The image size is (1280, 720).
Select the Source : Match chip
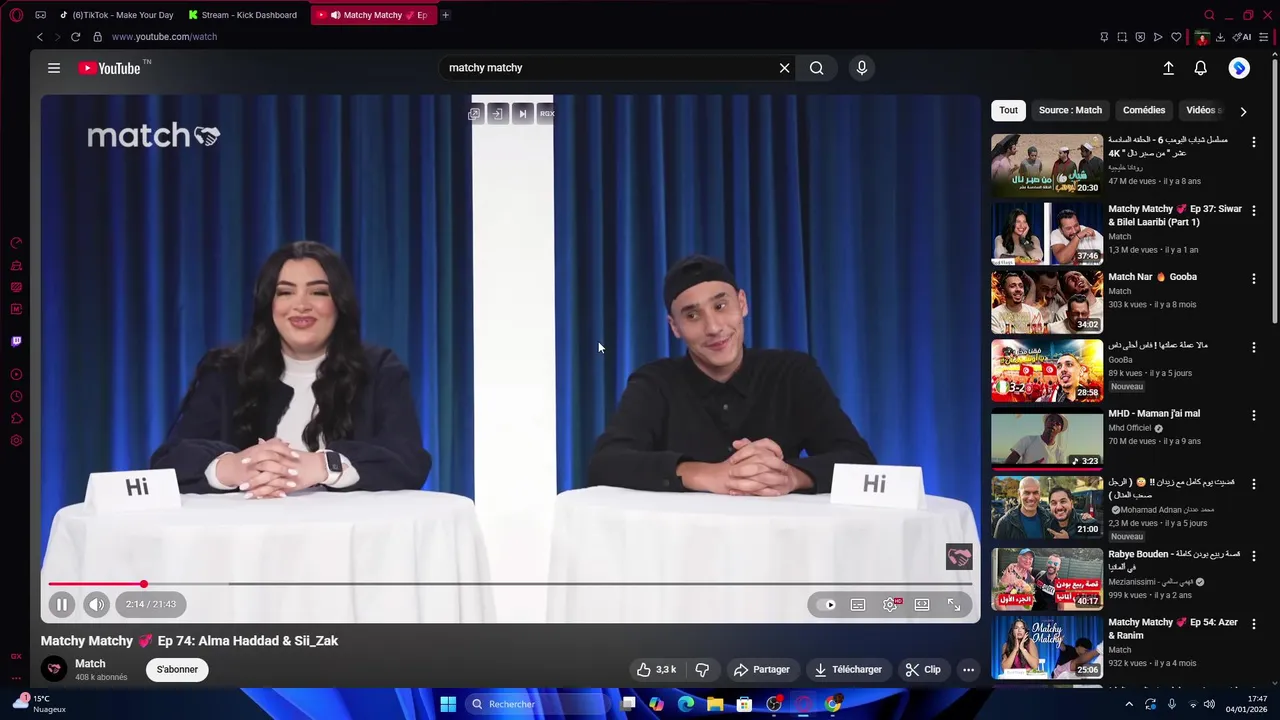tap(1070, 110)
